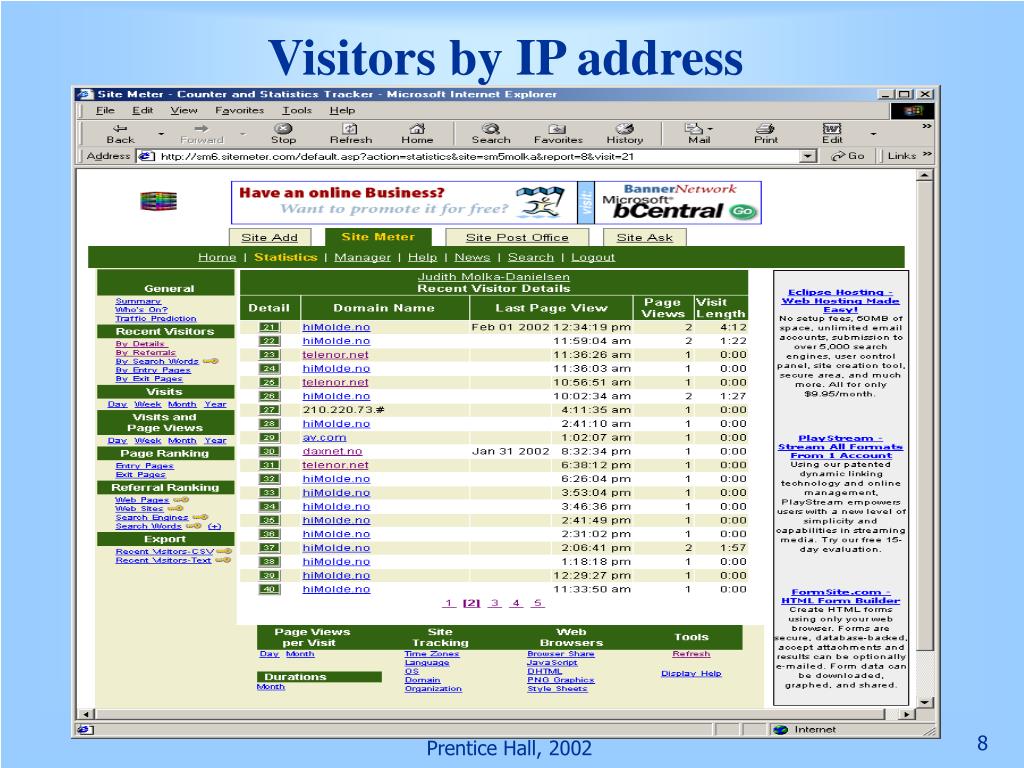Click inside the Address URL field

477,156
